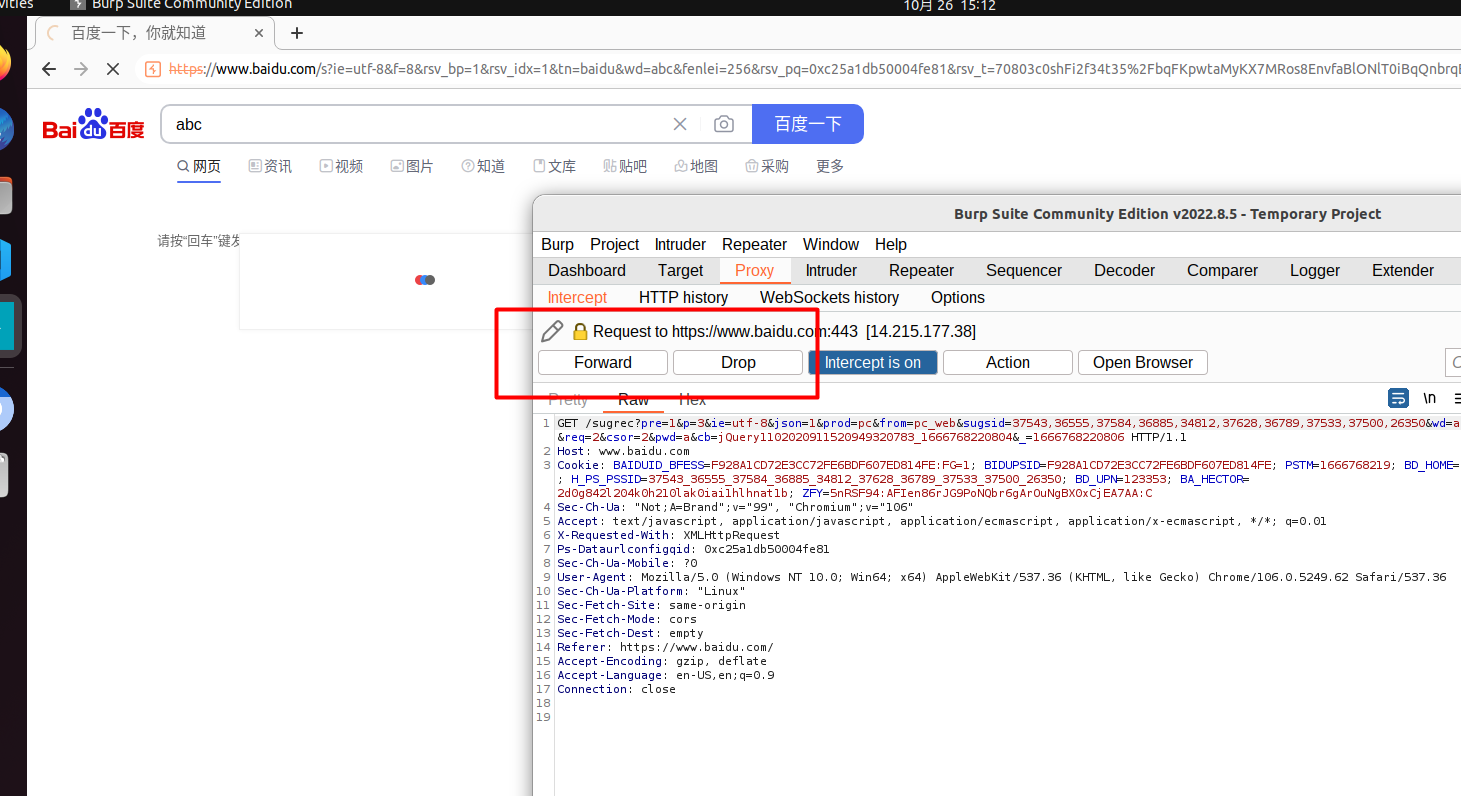This screenshot has height=796, width=1461.
Task: Drop the intercepted request
Action: 738,362
